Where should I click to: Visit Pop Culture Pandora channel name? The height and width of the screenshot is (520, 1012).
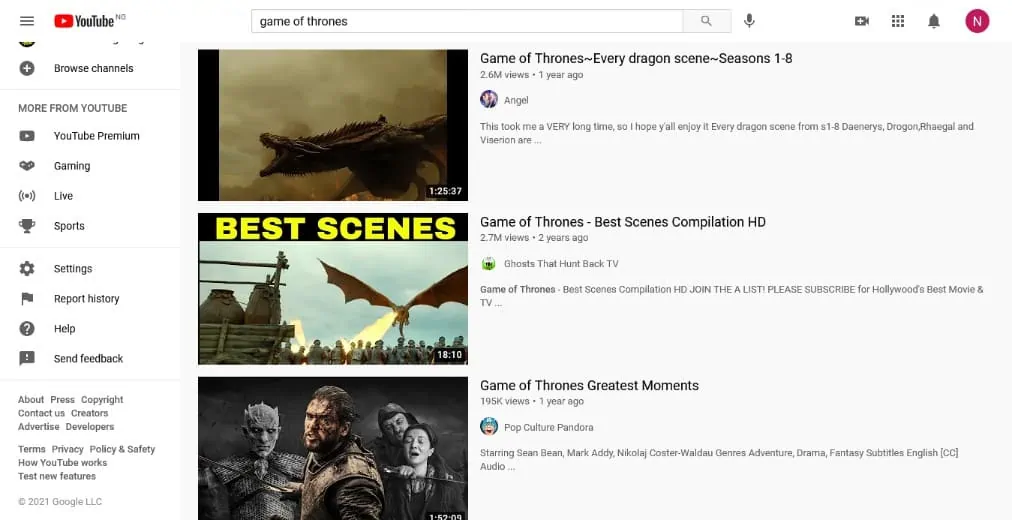coord(549,427)
